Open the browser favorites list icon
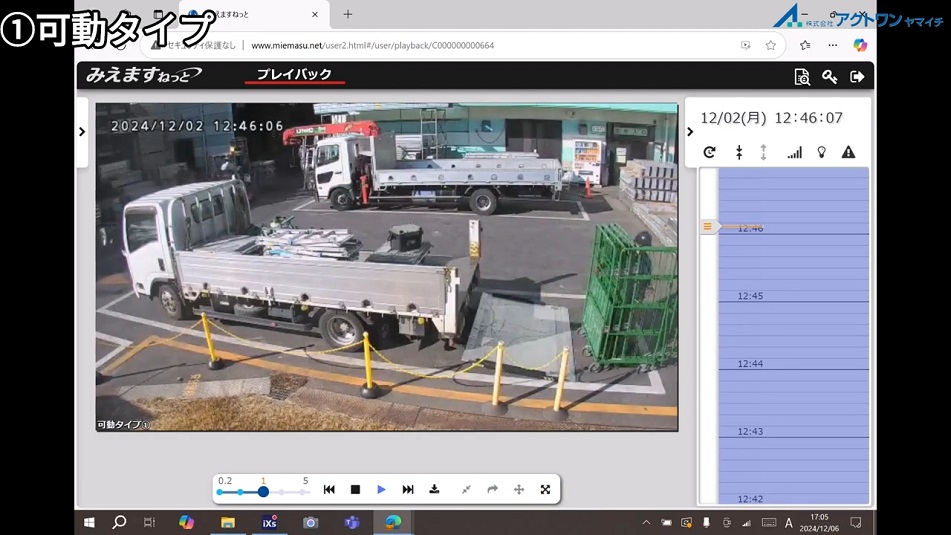This screenshot has width=951, height=535. coord(805,45)
